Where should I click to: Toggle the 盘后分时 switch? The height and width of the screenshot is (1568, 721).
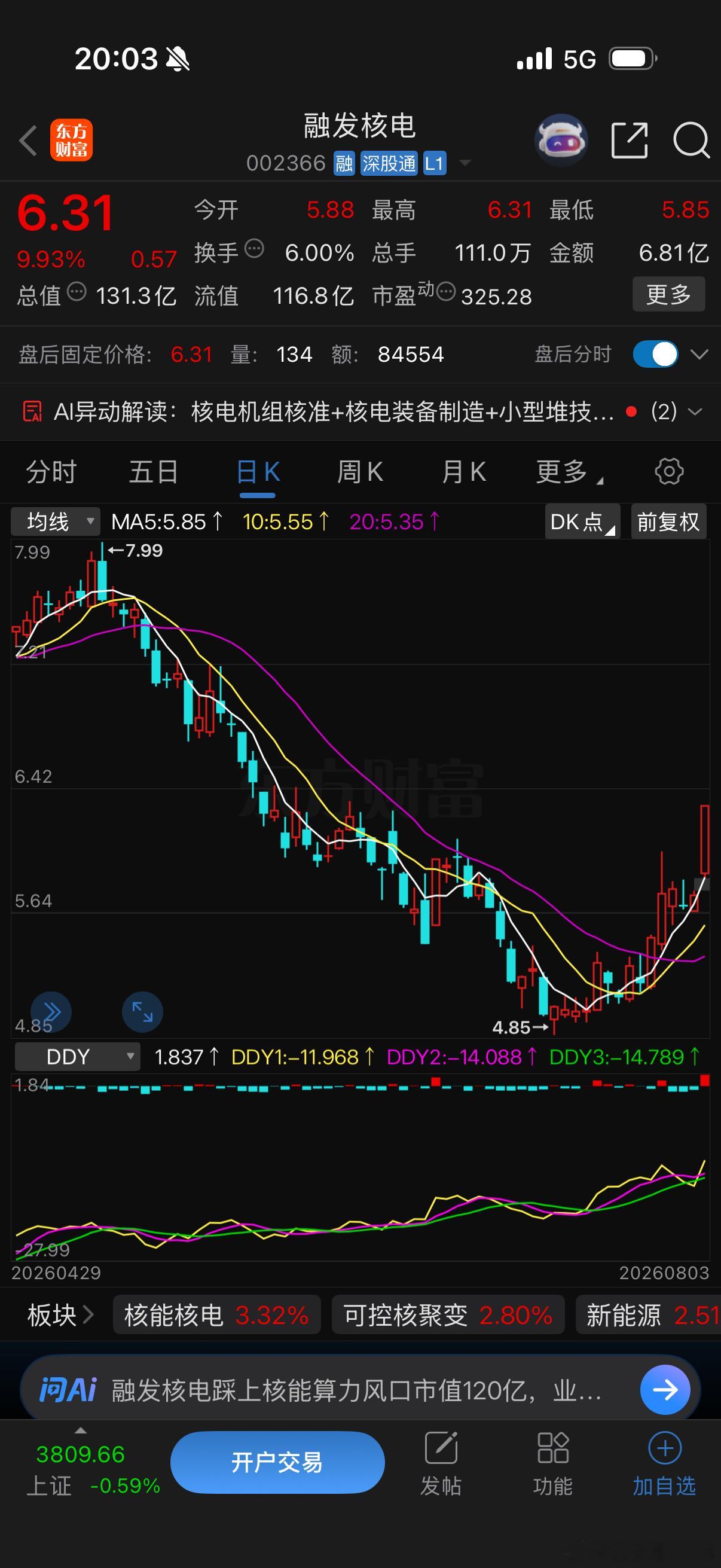click(x=655, y=354)
